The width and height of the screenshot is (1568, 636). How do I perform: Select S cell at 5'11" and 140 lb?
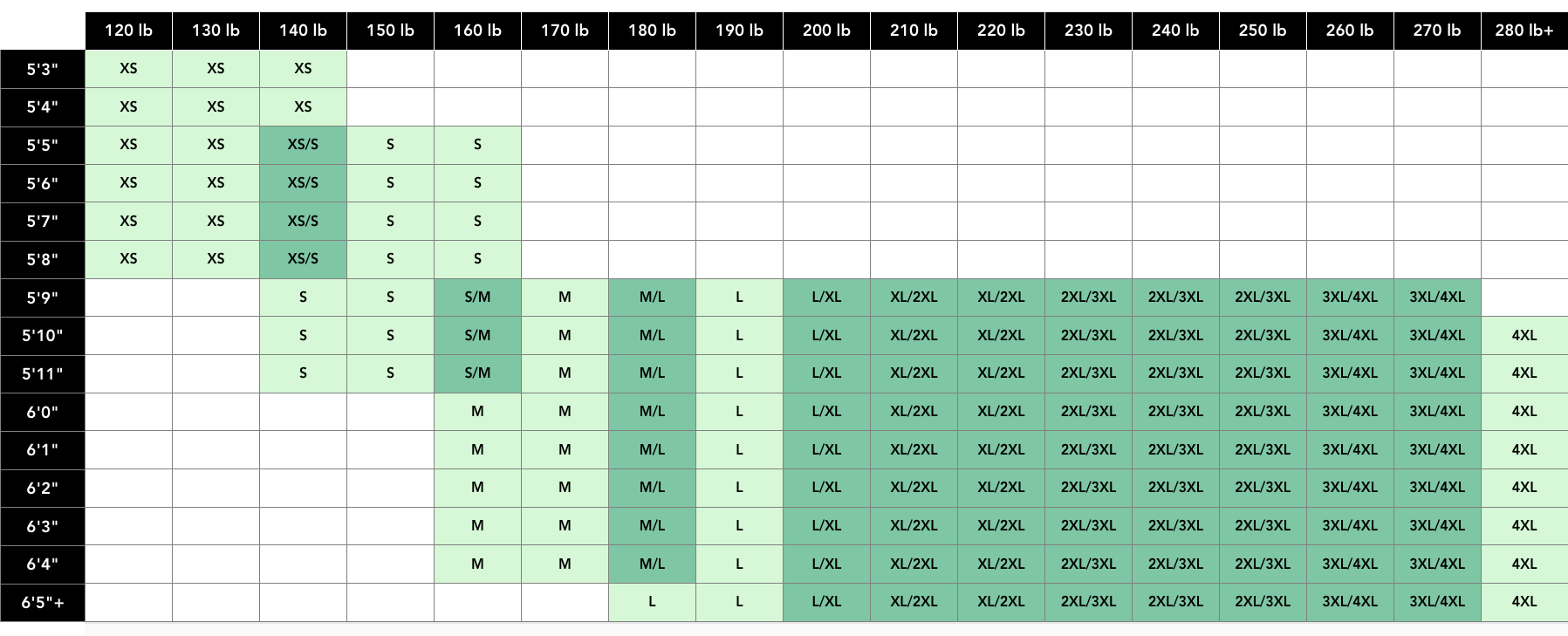click(x=303, y=373)
